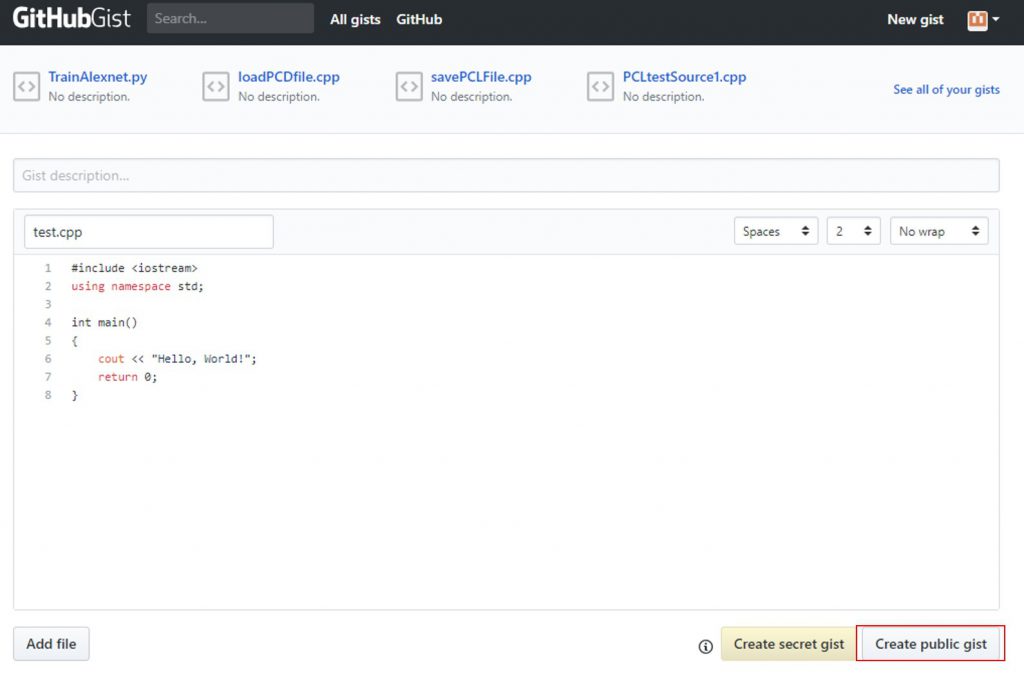Image resolution: width=1024 pixels, height=685 pixels.
Task: Open See all of your gists link
Action: click(946, 89)
